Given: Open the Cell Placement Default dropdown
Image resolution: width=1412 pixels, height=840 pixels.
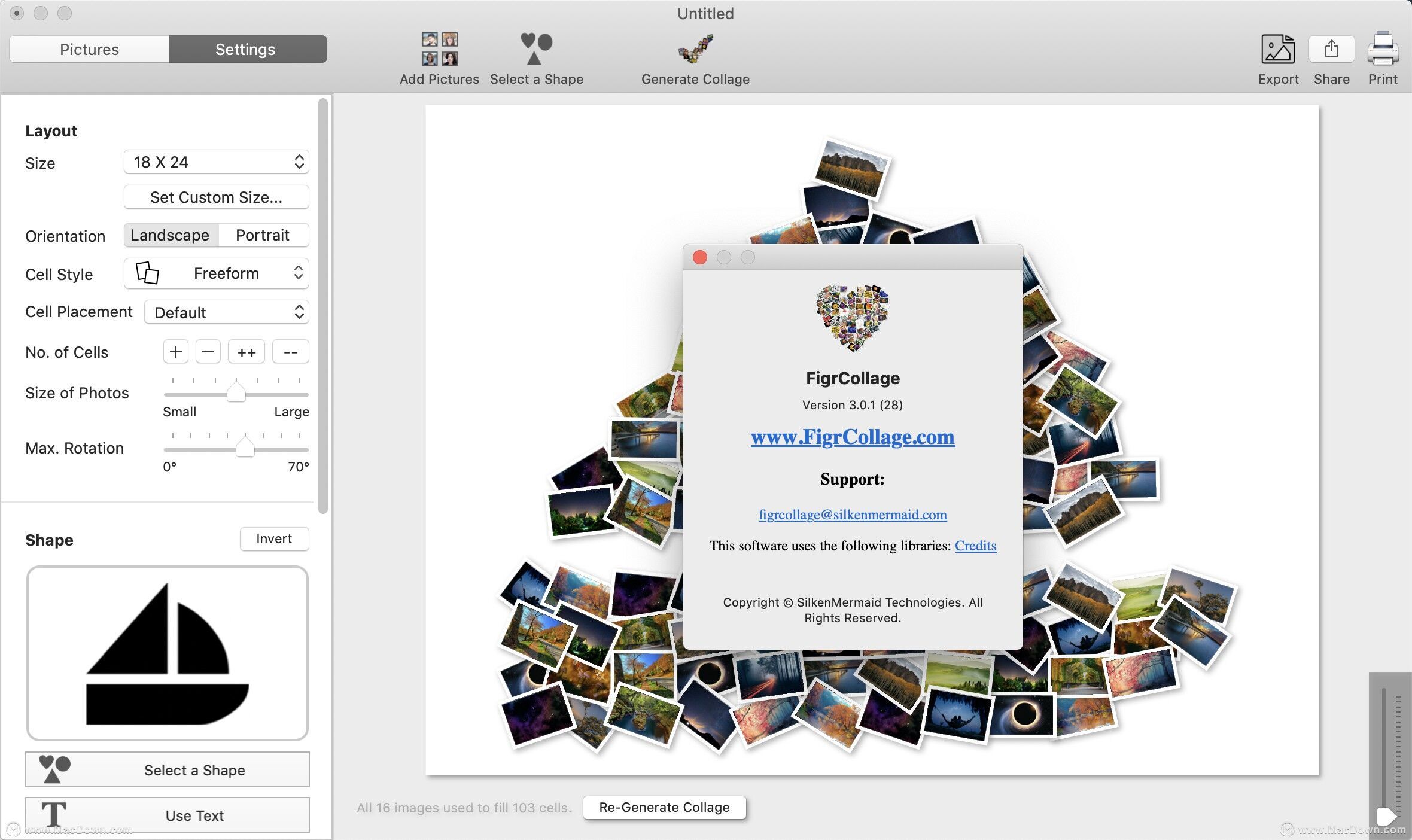Looking at the screenshot, I should 226,312.
